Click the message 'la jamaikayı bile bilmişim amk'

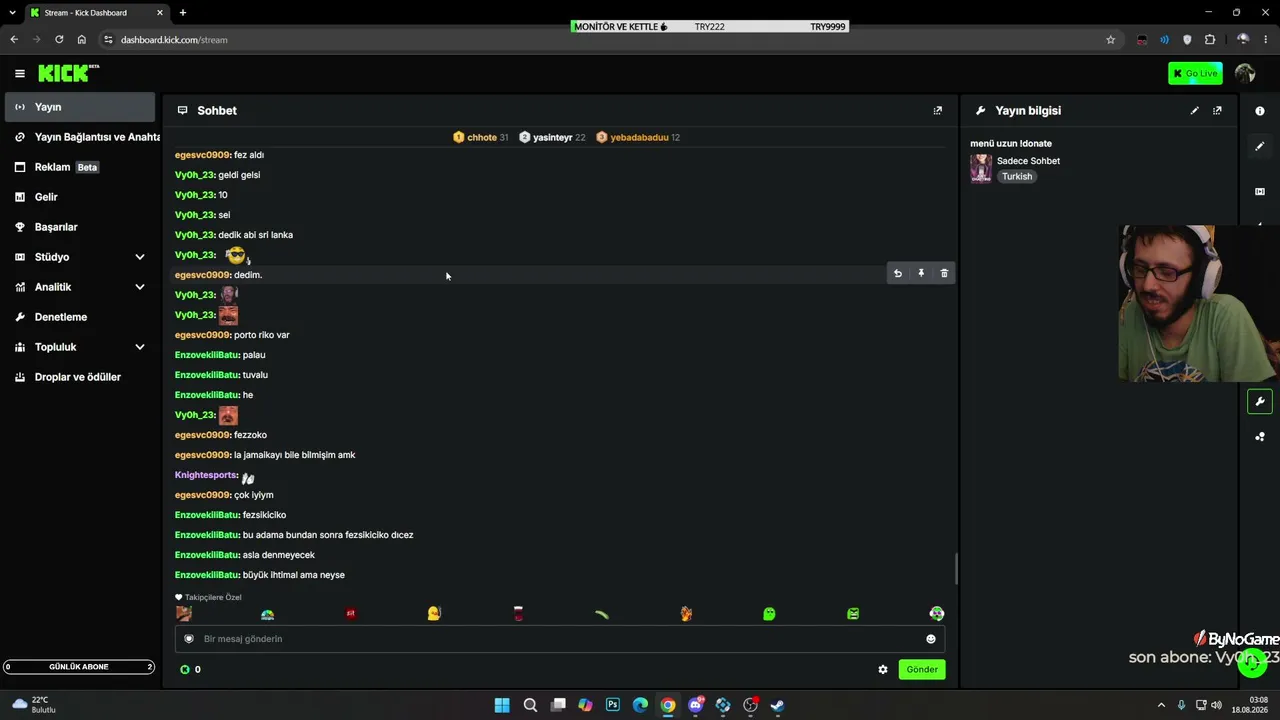295,455
